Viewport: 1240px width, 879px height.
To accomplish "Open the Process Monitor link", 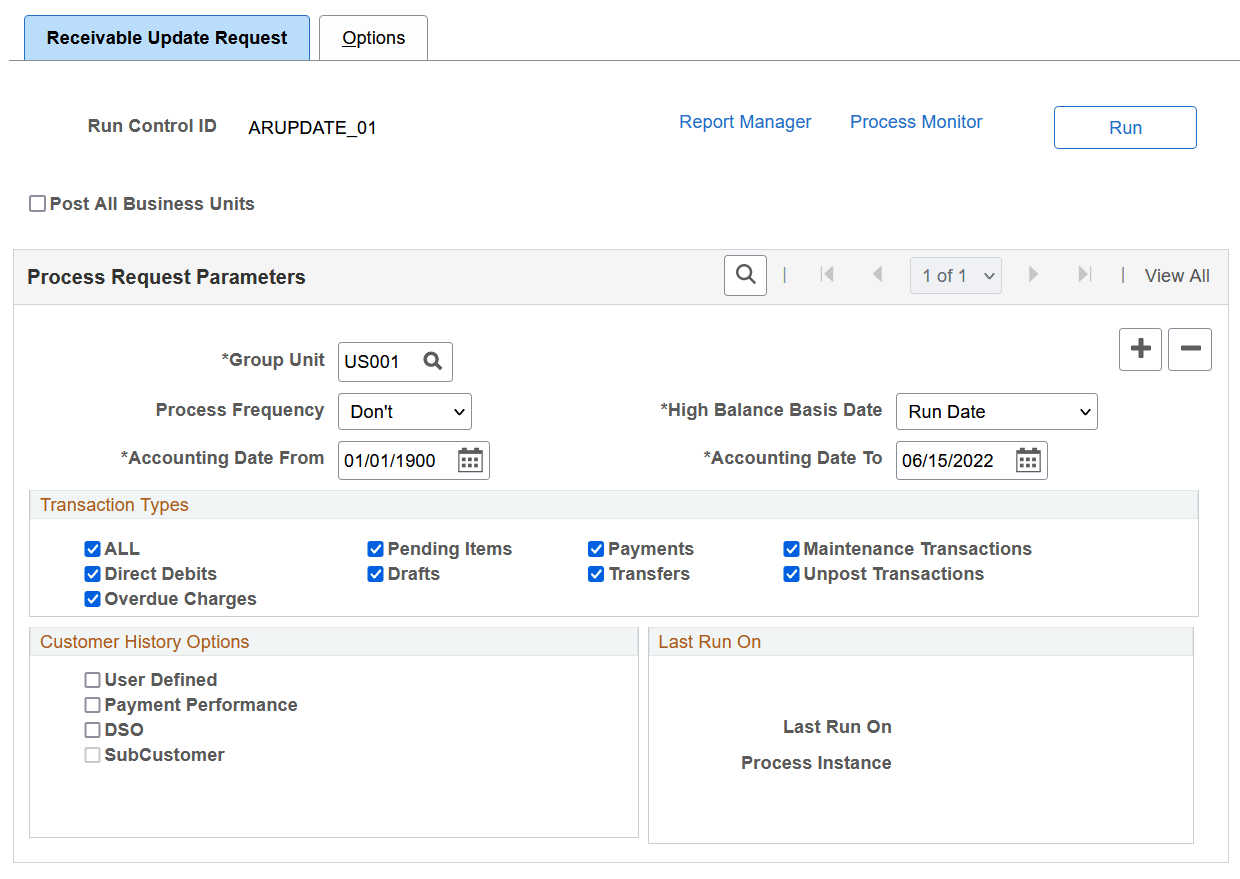I will pyautogui.click(x=915, y=121).
